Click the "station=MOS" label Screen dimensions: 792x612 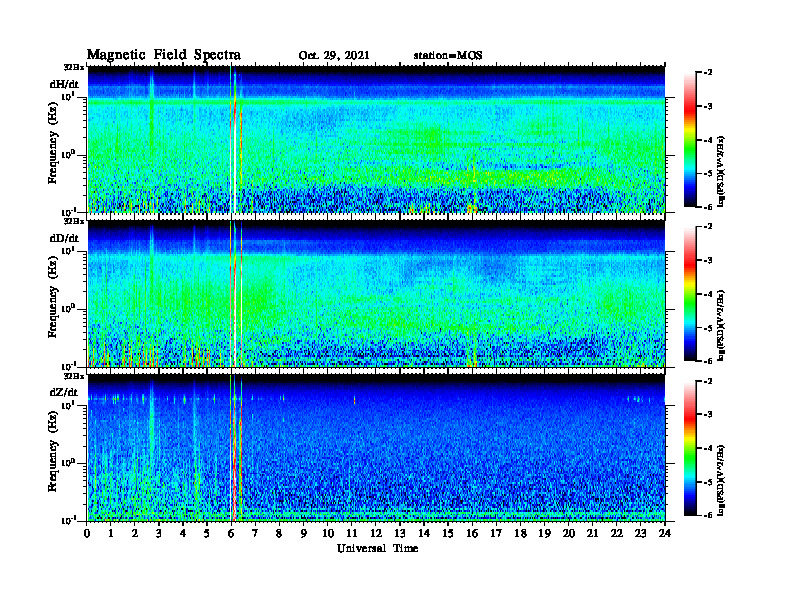pos(448,56)
